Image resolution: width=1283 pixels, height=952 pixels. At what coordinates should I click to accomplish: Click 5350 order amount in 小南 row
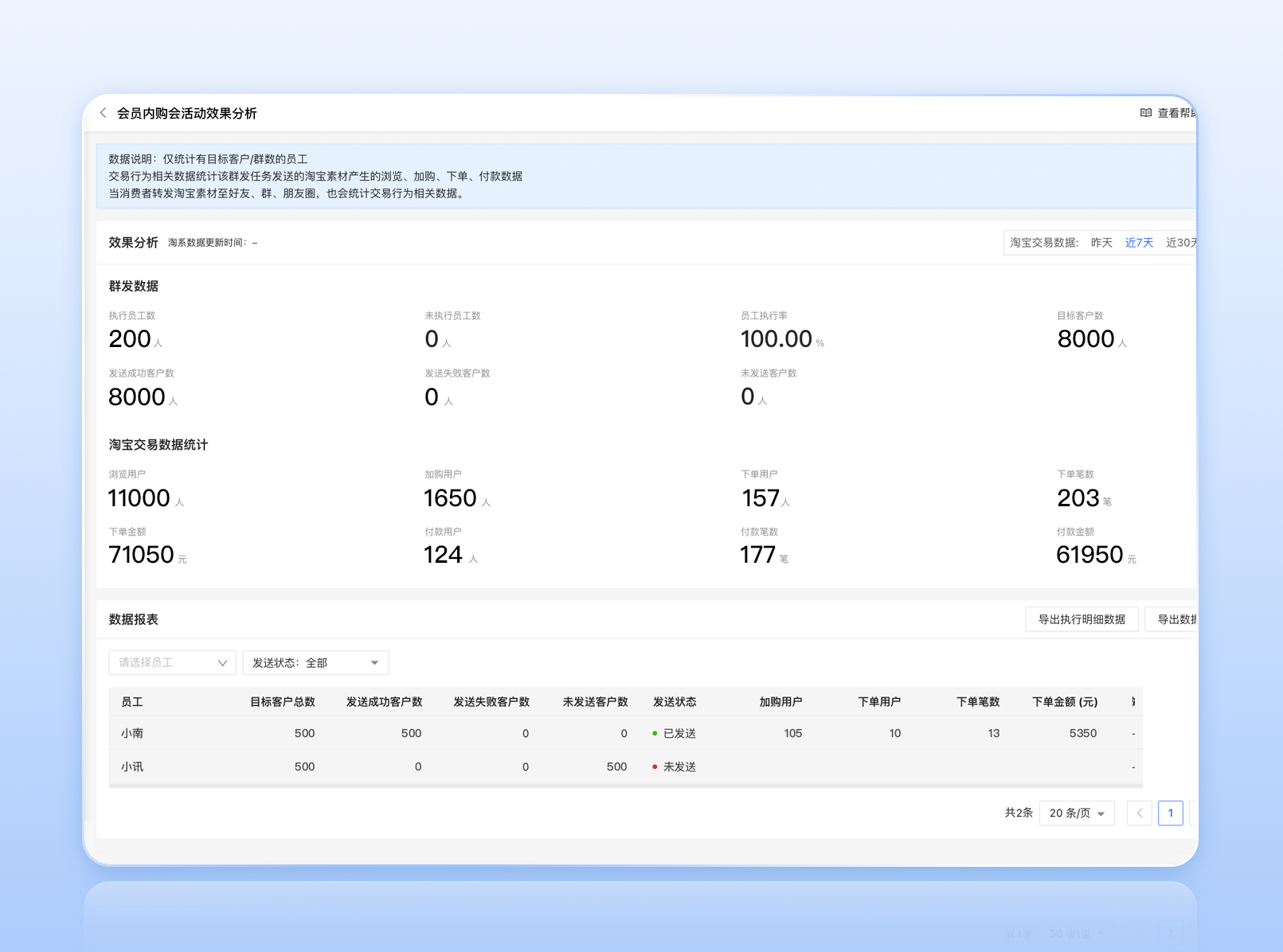[1083, 733]
